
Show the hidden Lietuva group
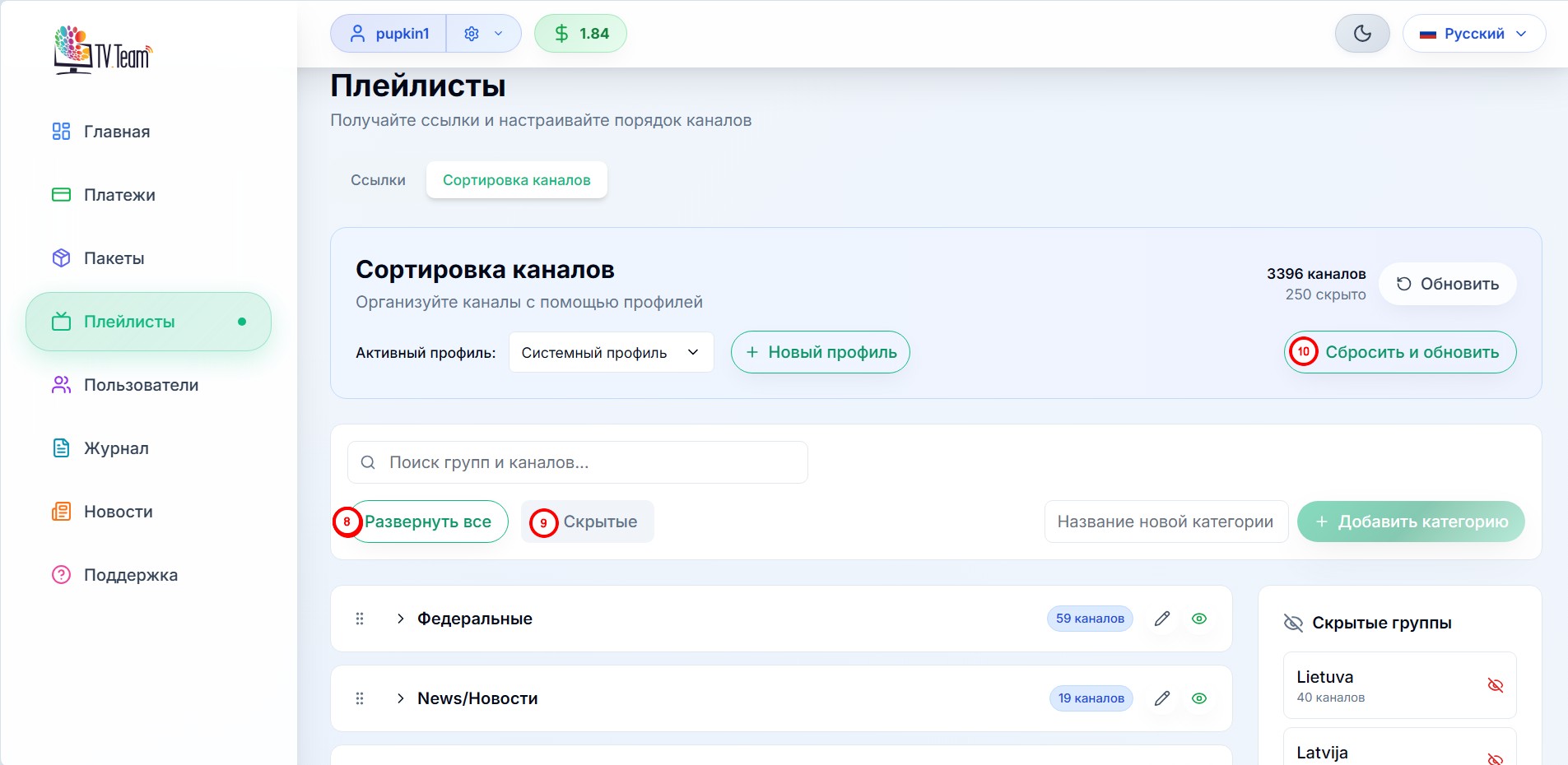[1496, 684]
